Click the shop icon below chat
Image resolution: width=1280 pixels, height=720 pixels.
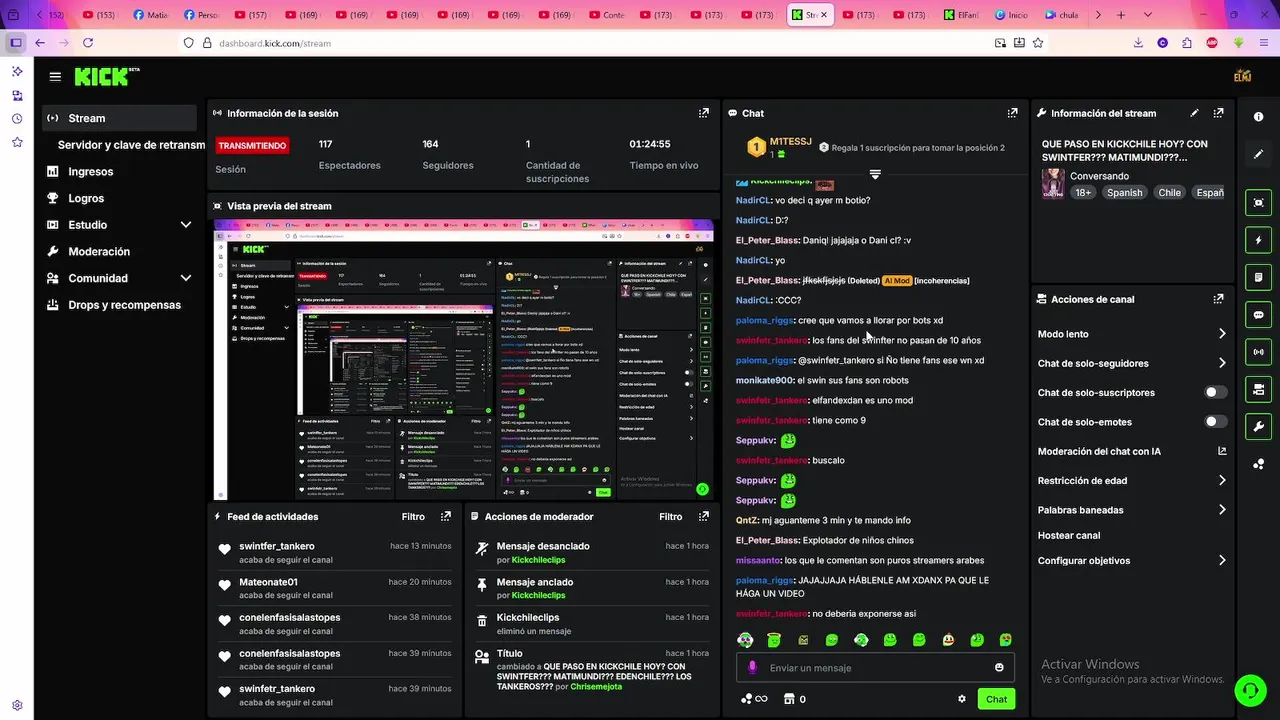(x=789, y=699)
